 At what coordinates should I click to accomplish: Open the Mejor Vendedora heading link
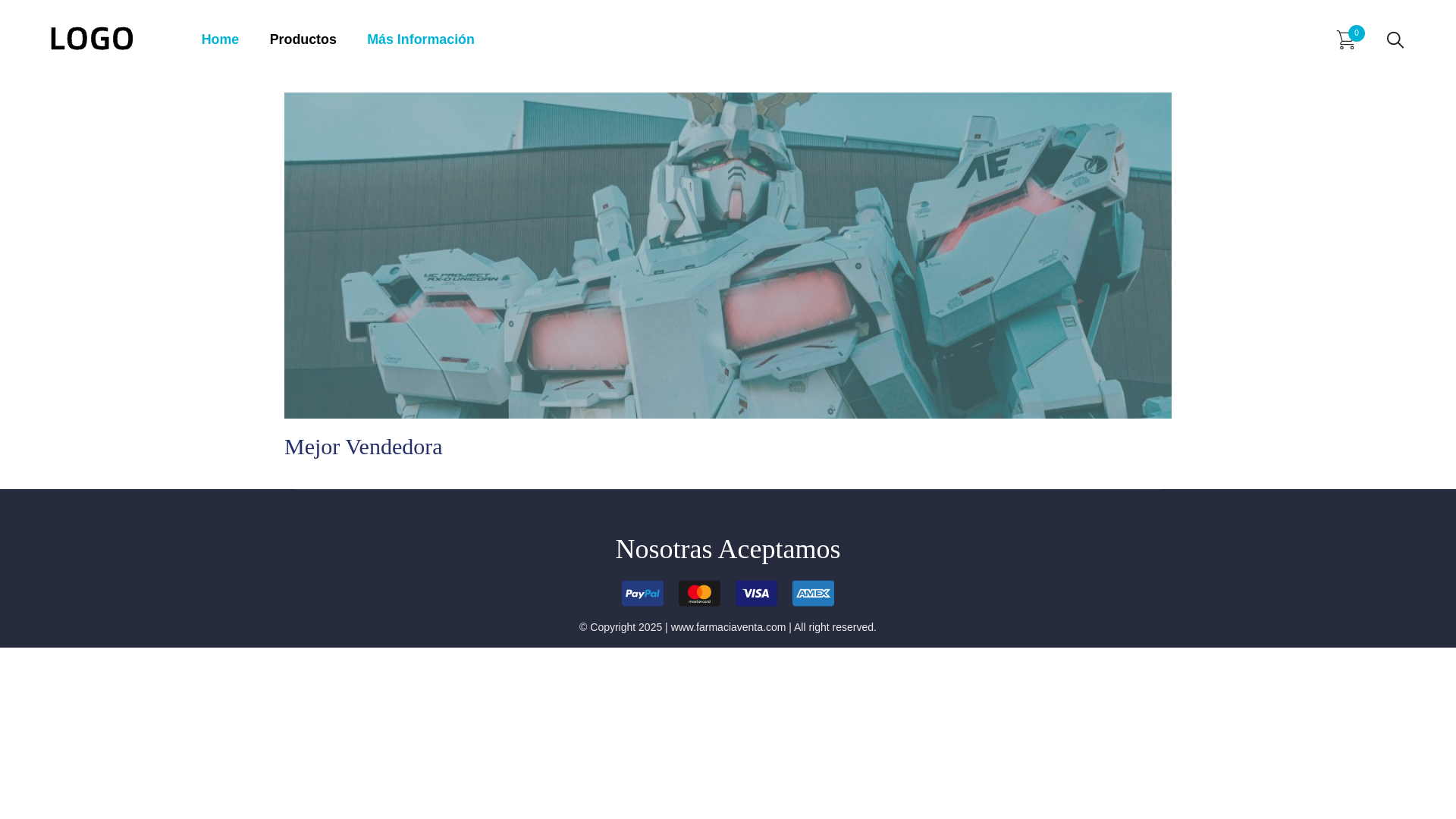pyautogui.click(x=363, y=447)
